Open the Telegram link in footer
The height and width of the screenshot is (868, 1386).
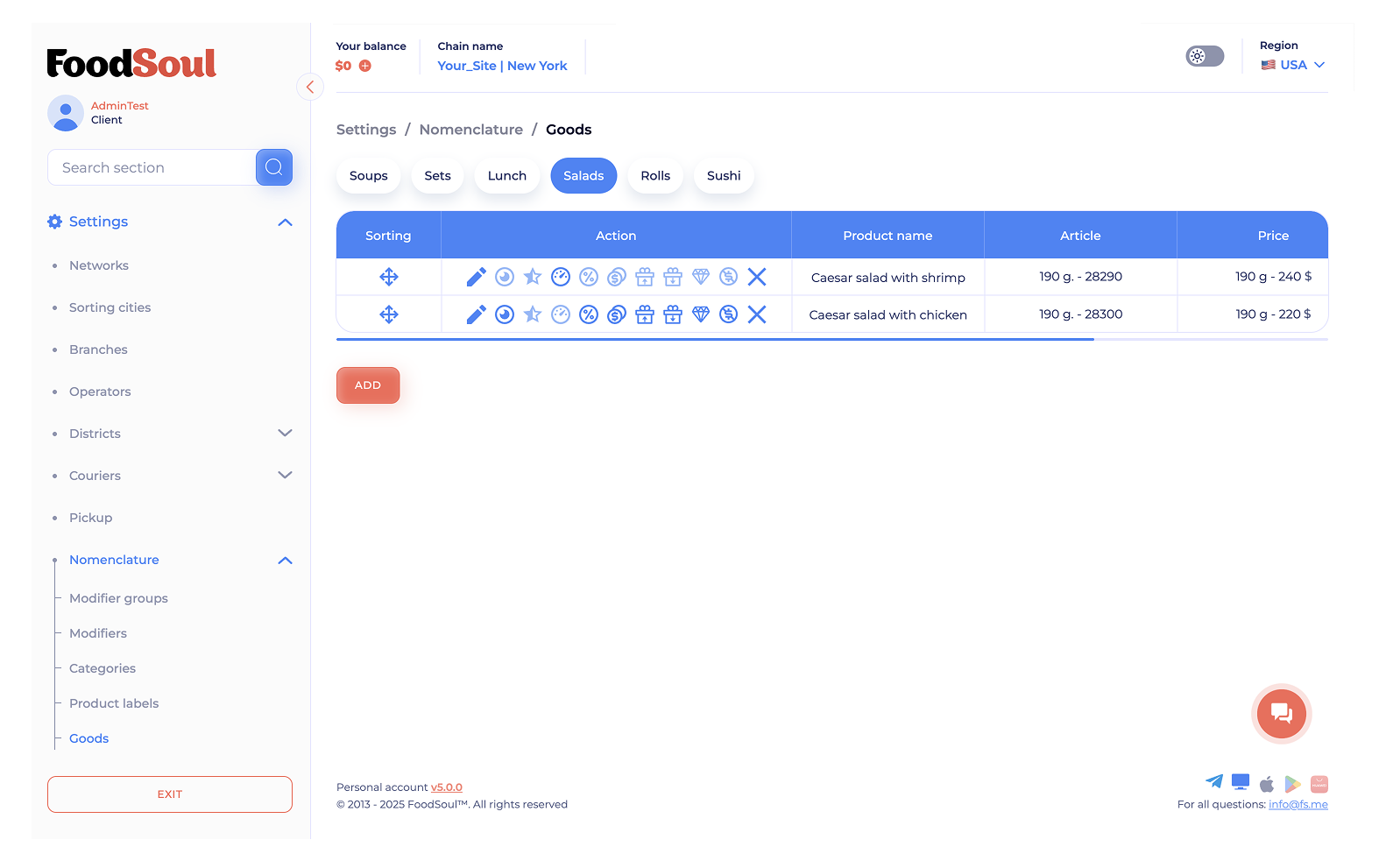click(1213, 781)
